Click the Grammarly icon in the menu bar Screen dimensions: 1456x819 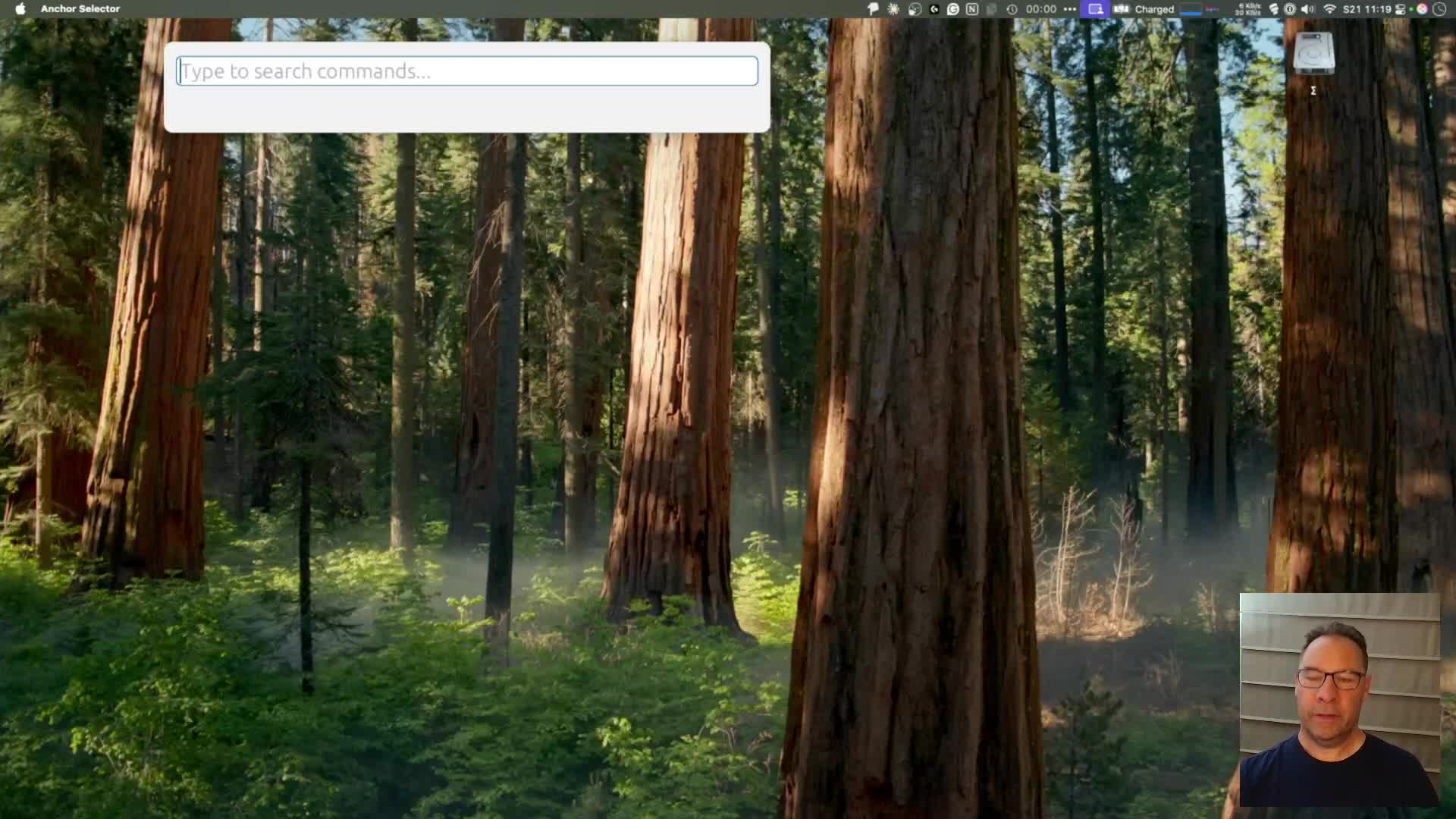coord(954,8)
